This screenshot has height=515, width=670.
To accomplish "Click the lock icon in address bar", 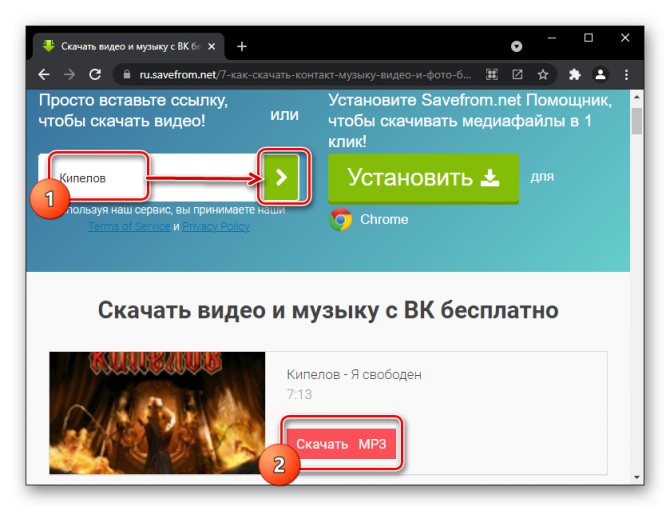I will [126, 74].
